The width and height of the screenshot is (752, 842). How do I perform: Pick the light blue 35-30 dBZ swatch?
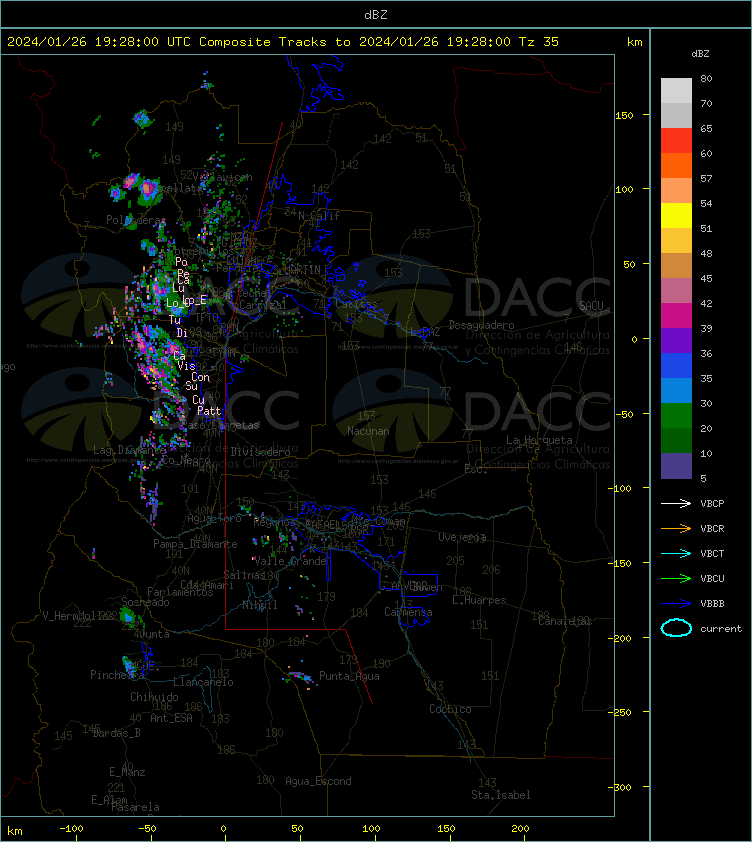676,391
